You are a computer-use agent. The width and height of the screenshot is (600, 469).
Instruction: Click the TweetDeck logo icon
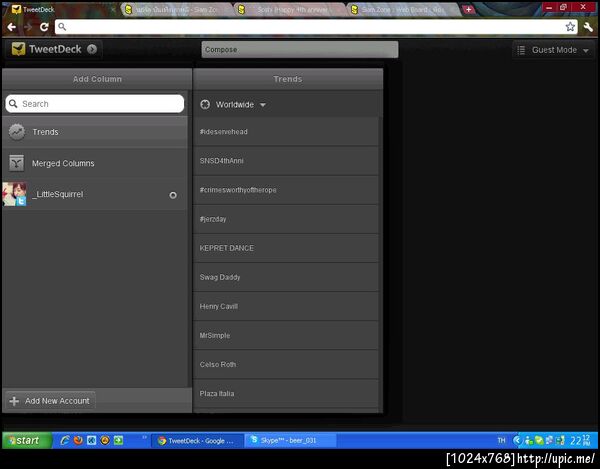pos(18,49)
